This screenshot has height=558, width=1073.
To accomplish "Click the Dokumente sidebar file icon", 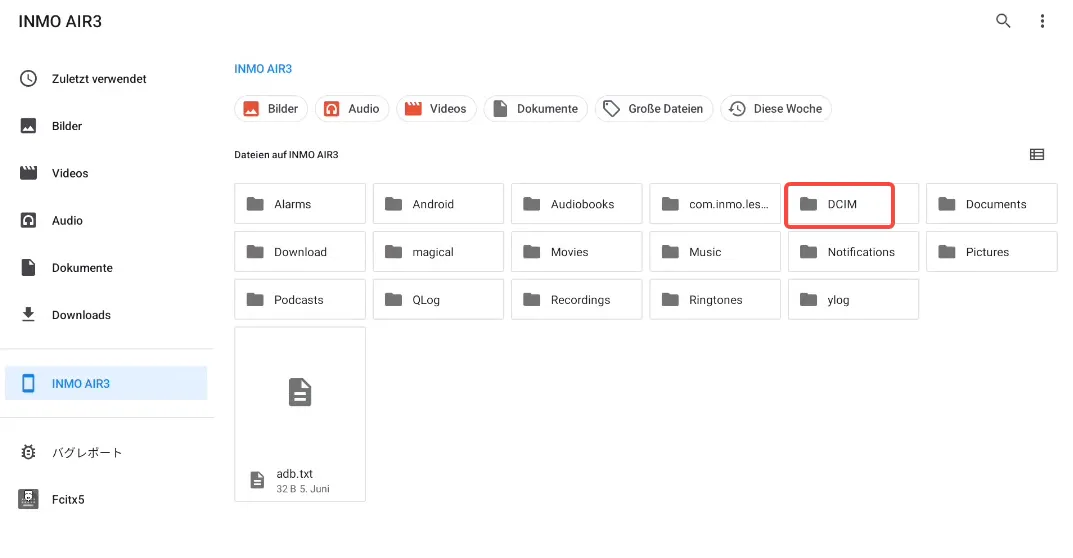I will 29,268.
